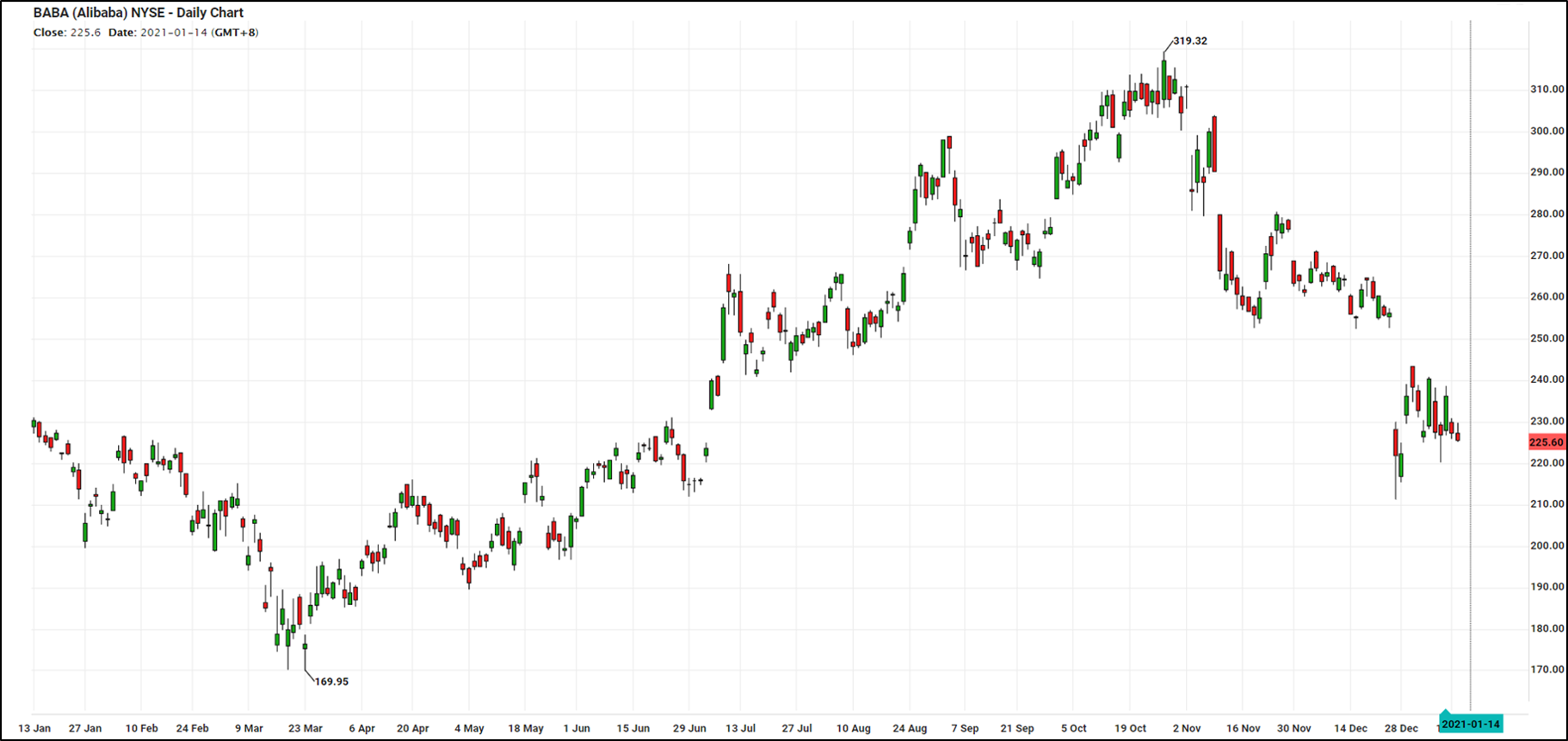The height and width of the screenshot is (741, 1568).
Task: Click the 2 Nov date axis label
Action: click(x=1186, y=728)
